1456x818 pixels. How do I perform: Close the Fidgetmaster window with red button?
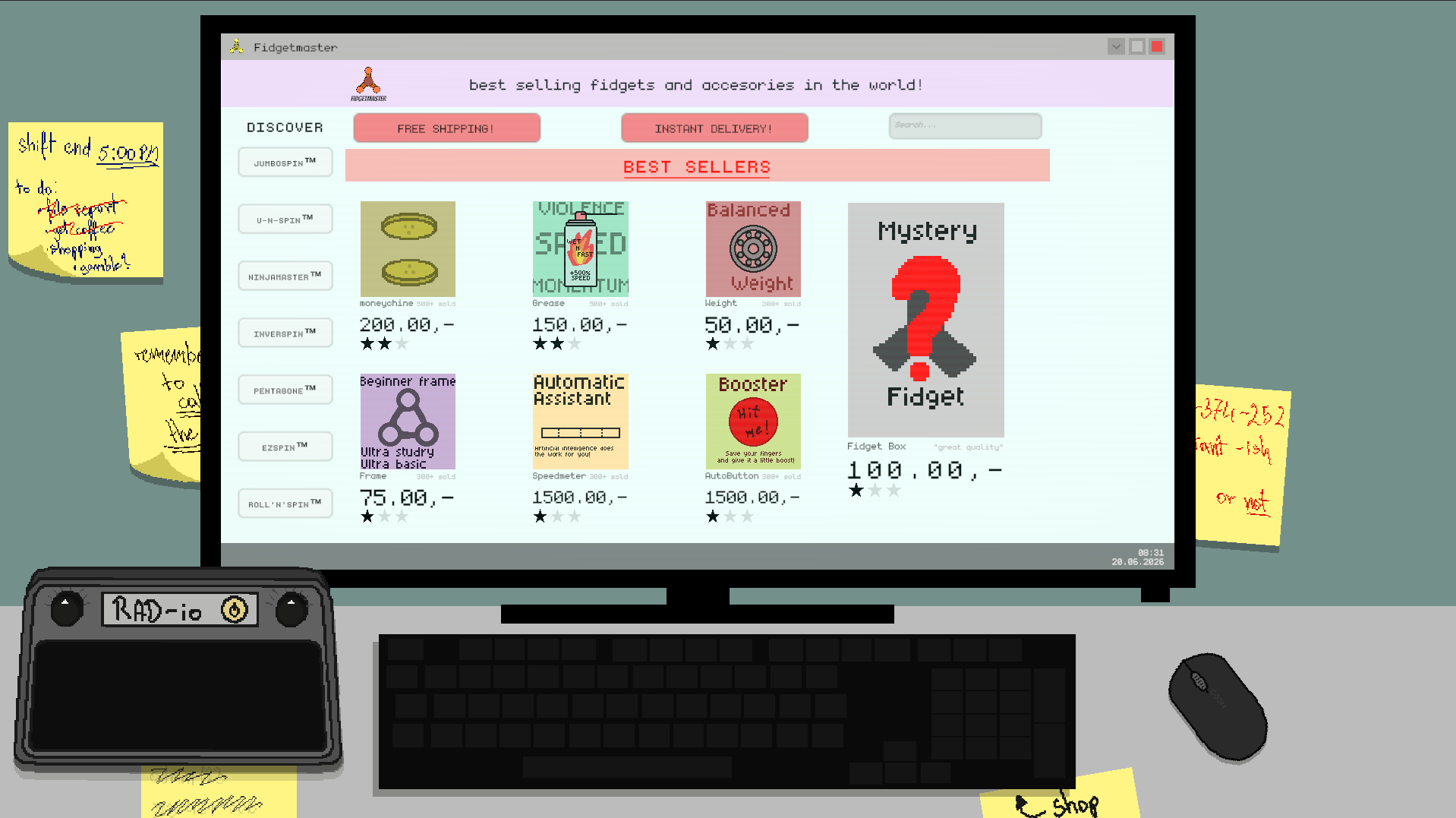(x=1157, y=46)
